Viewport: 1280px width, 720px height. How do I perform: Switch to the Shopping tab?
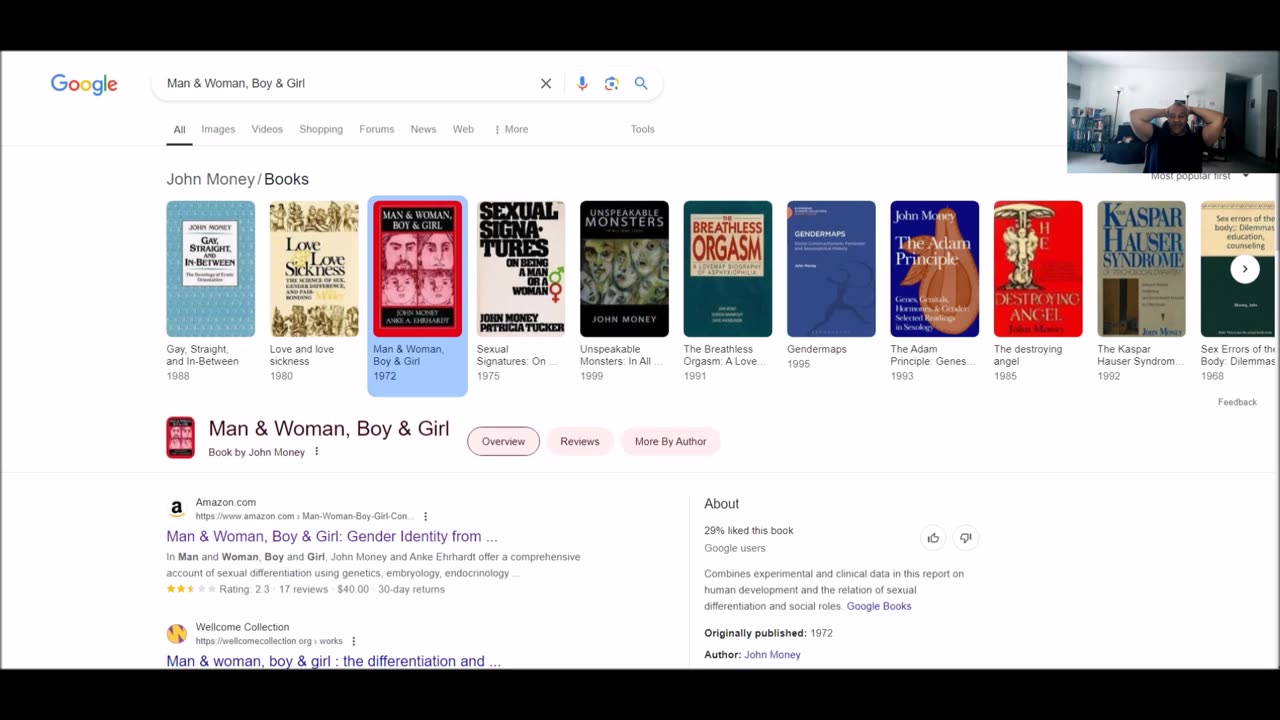coord(321,130)
